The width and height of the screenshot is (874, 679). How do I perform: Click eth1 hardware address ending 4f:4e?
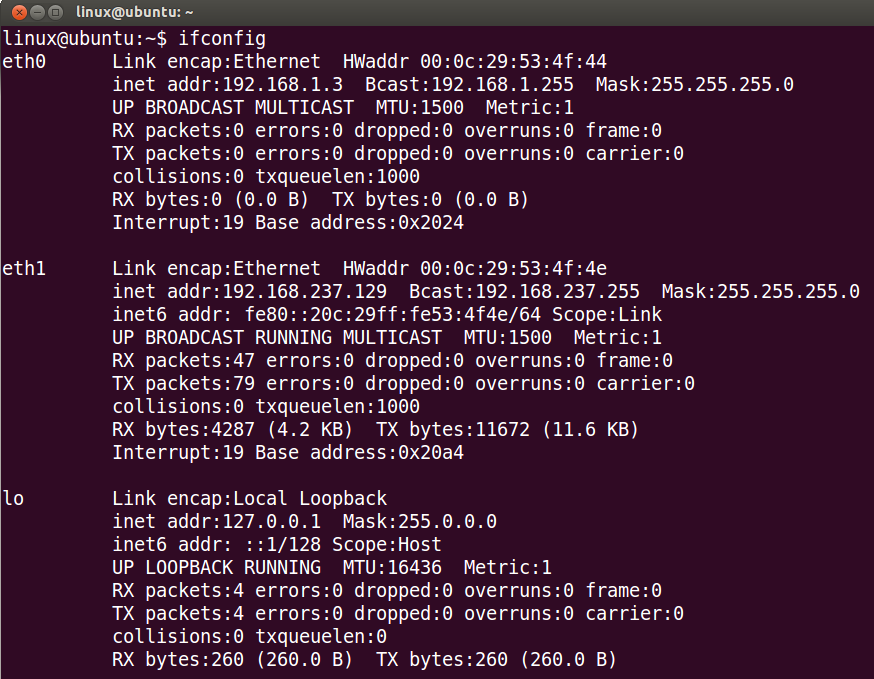513,269
